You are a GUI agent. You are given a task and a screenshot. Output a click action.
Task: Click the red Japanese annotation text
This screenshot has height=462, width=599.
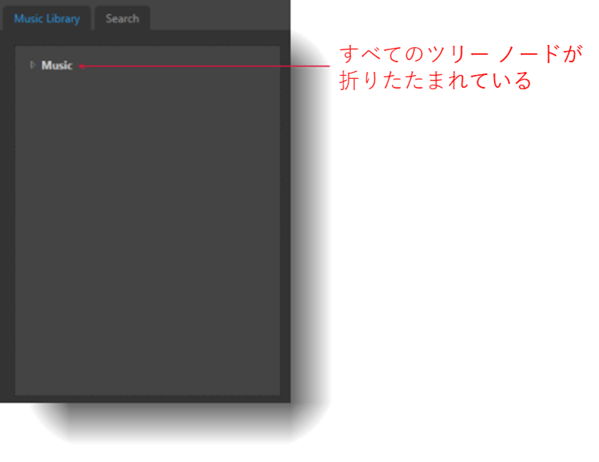461,67
